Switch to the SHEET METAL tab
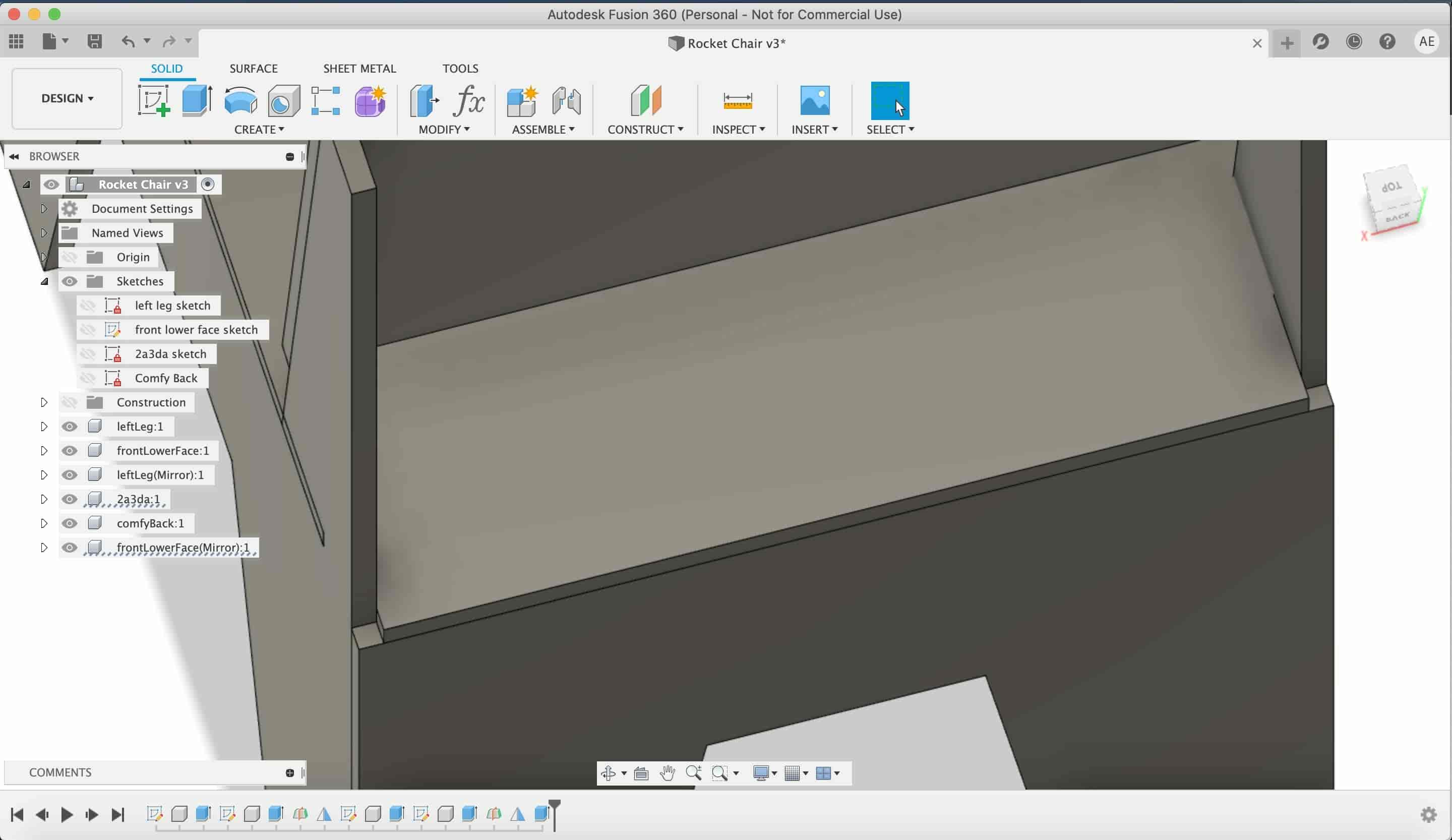 pyautogui.click(x=359, y=69)
